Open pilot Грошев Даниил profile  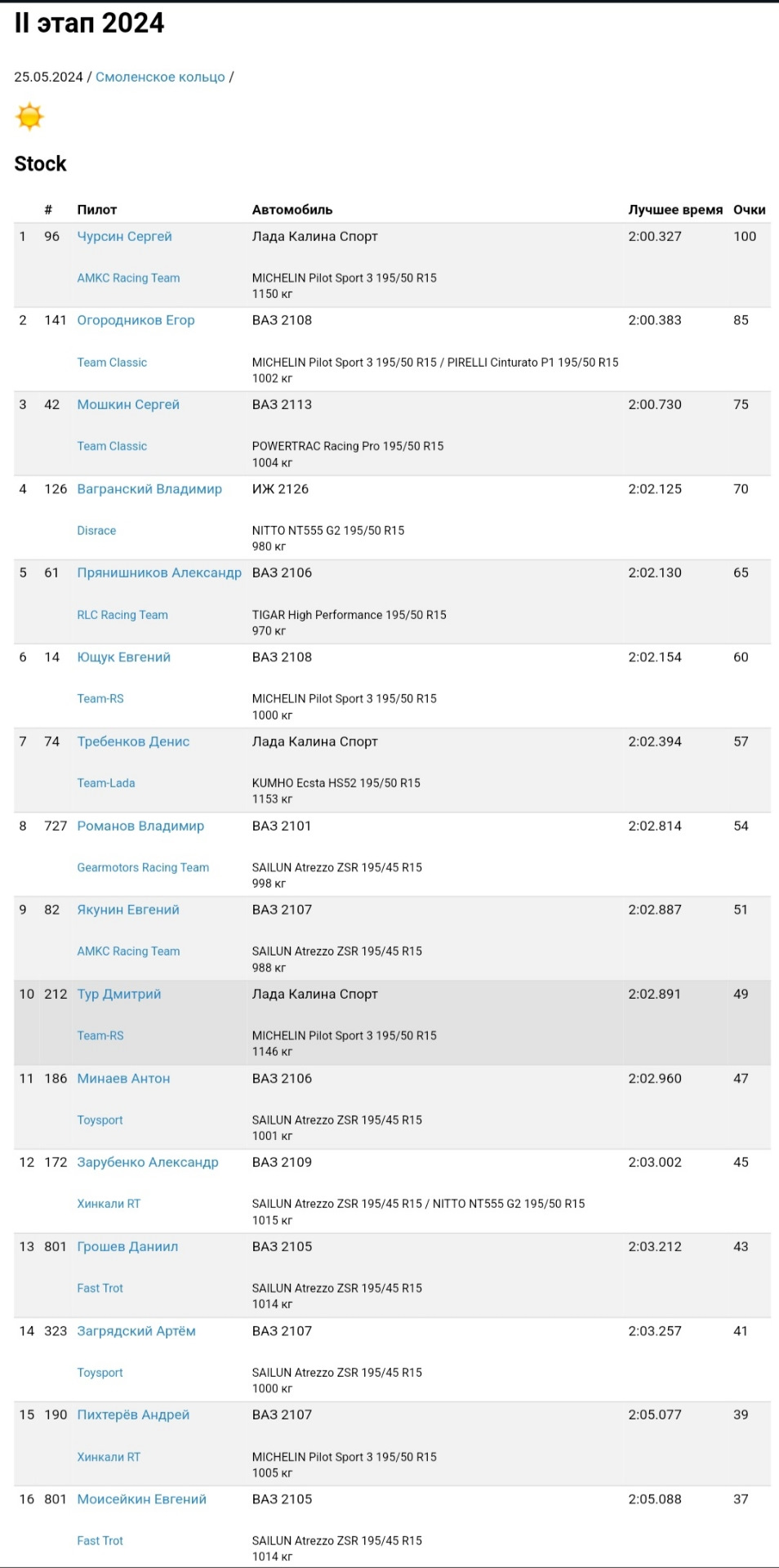[127, 1246]
